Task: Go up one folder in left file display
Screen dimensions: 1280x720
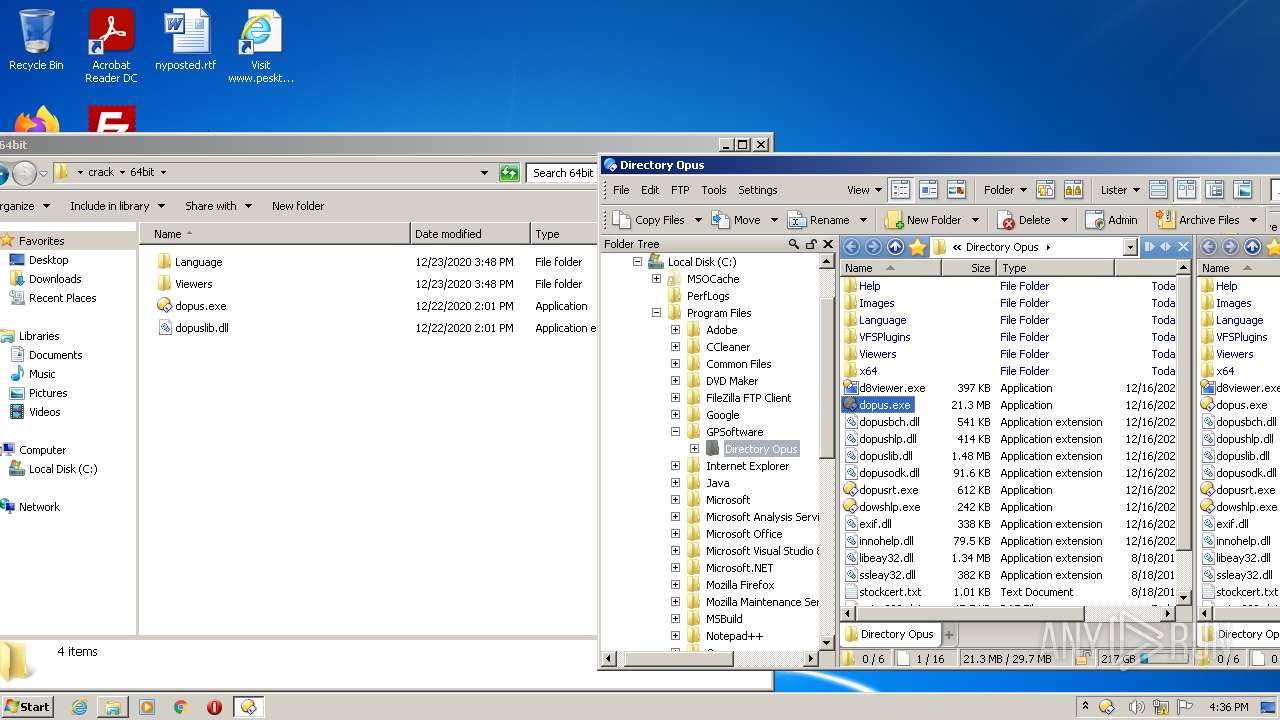Action: pos(896,247)
